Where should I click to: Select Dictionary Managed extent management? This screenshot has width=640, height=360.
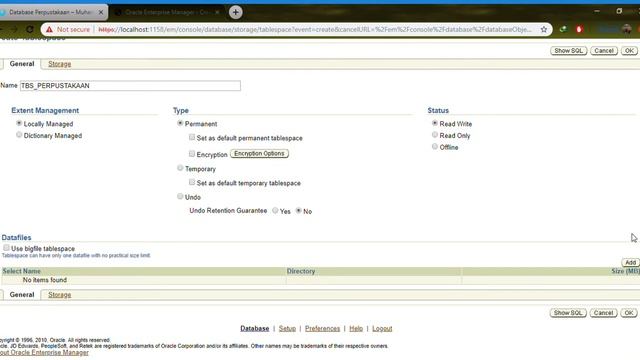tap(19, 135)
